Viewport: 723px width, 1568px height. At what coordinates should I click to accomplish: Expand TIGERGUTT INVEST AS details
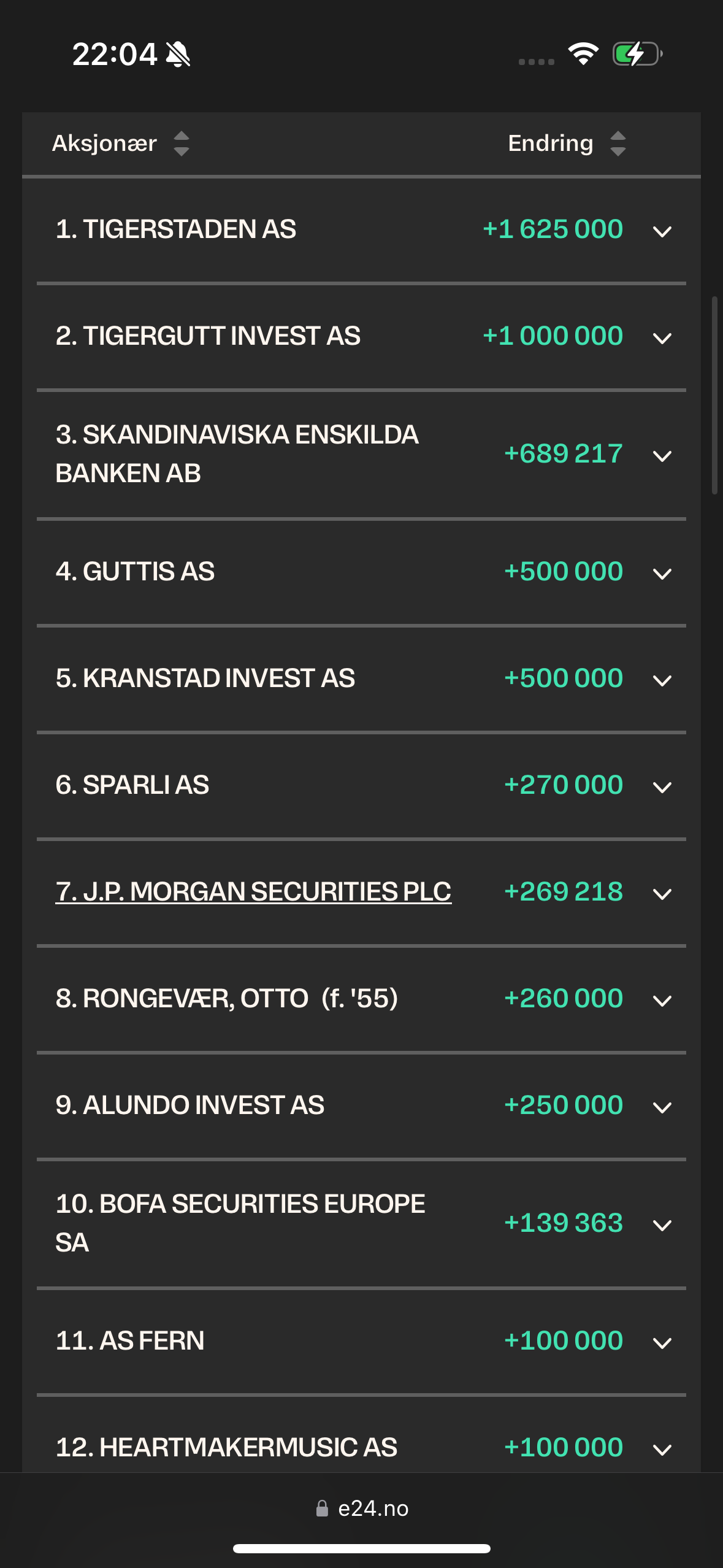[x=662, y=338]
